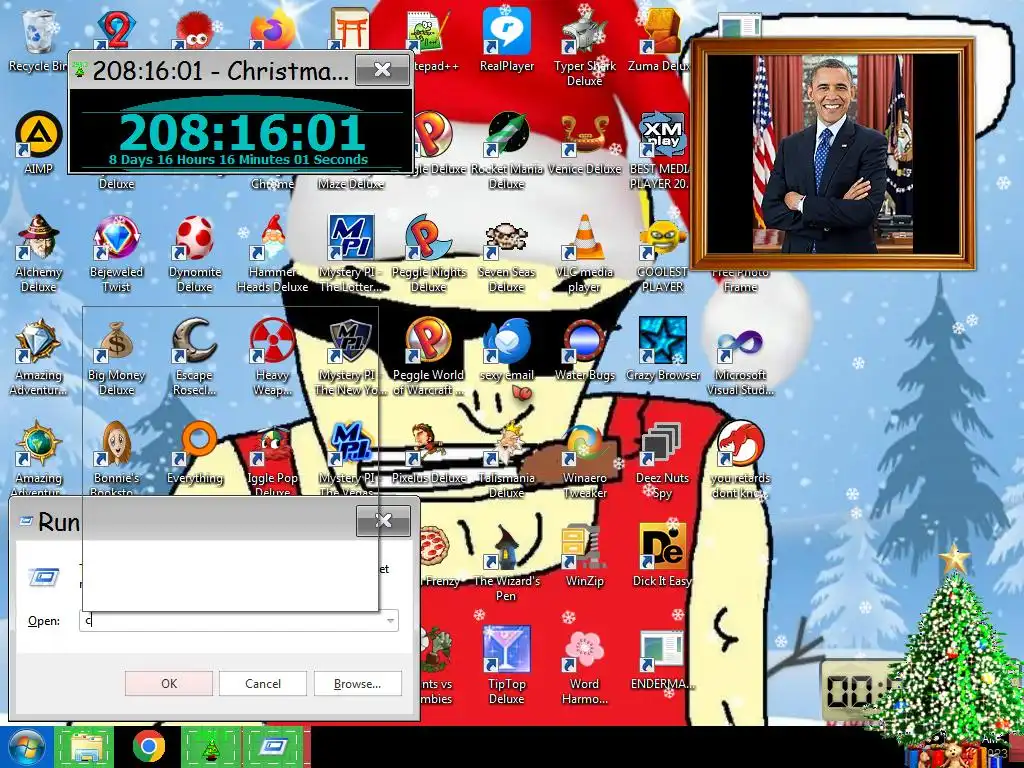Click the Open text field in Run
The width and height of the screenshot is (1024, 768).
239,620
